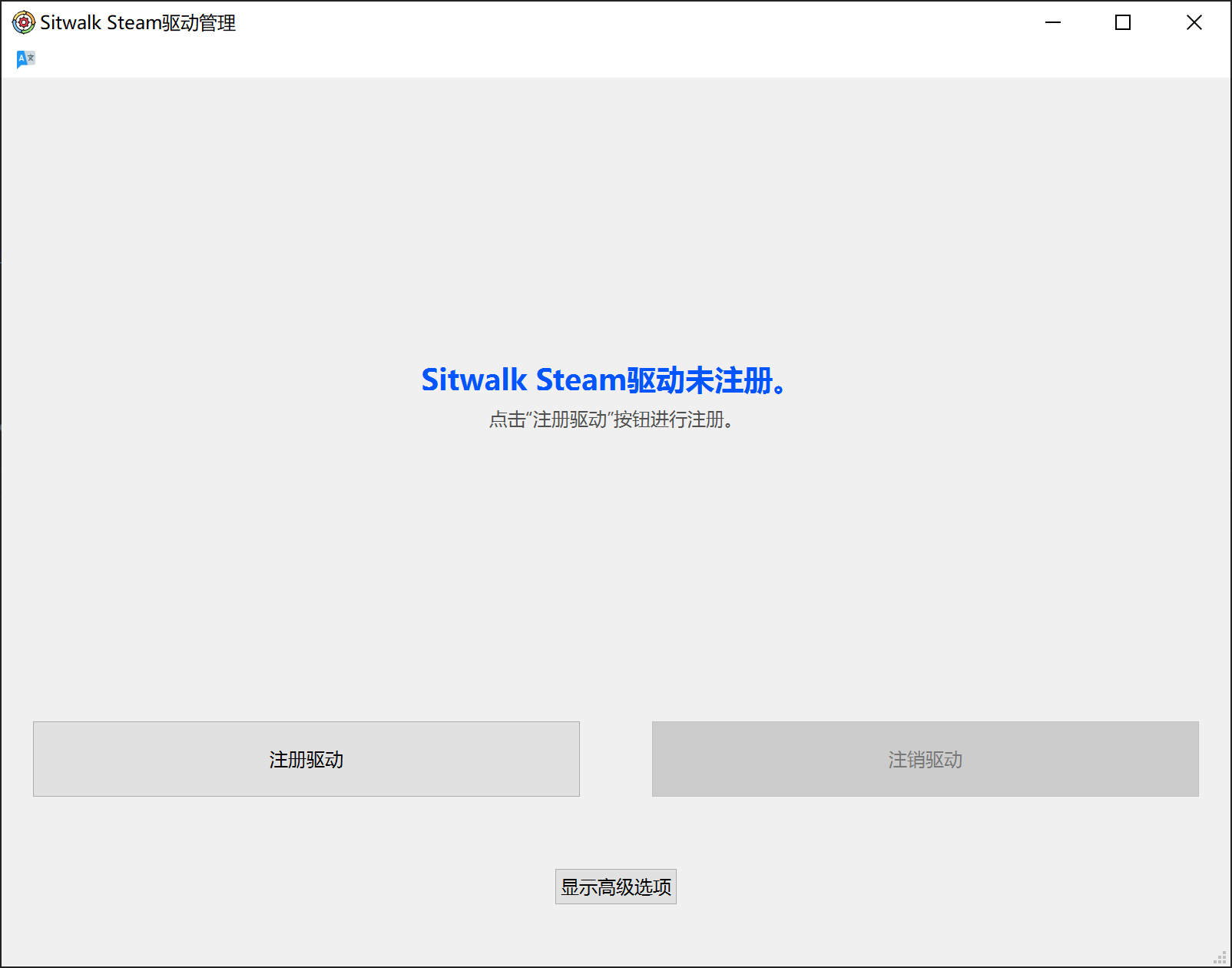This screenshot has height=968, width=1232.
Task: Click the window title Sitwalk Steam驱动管理
Action: (138, 23)
